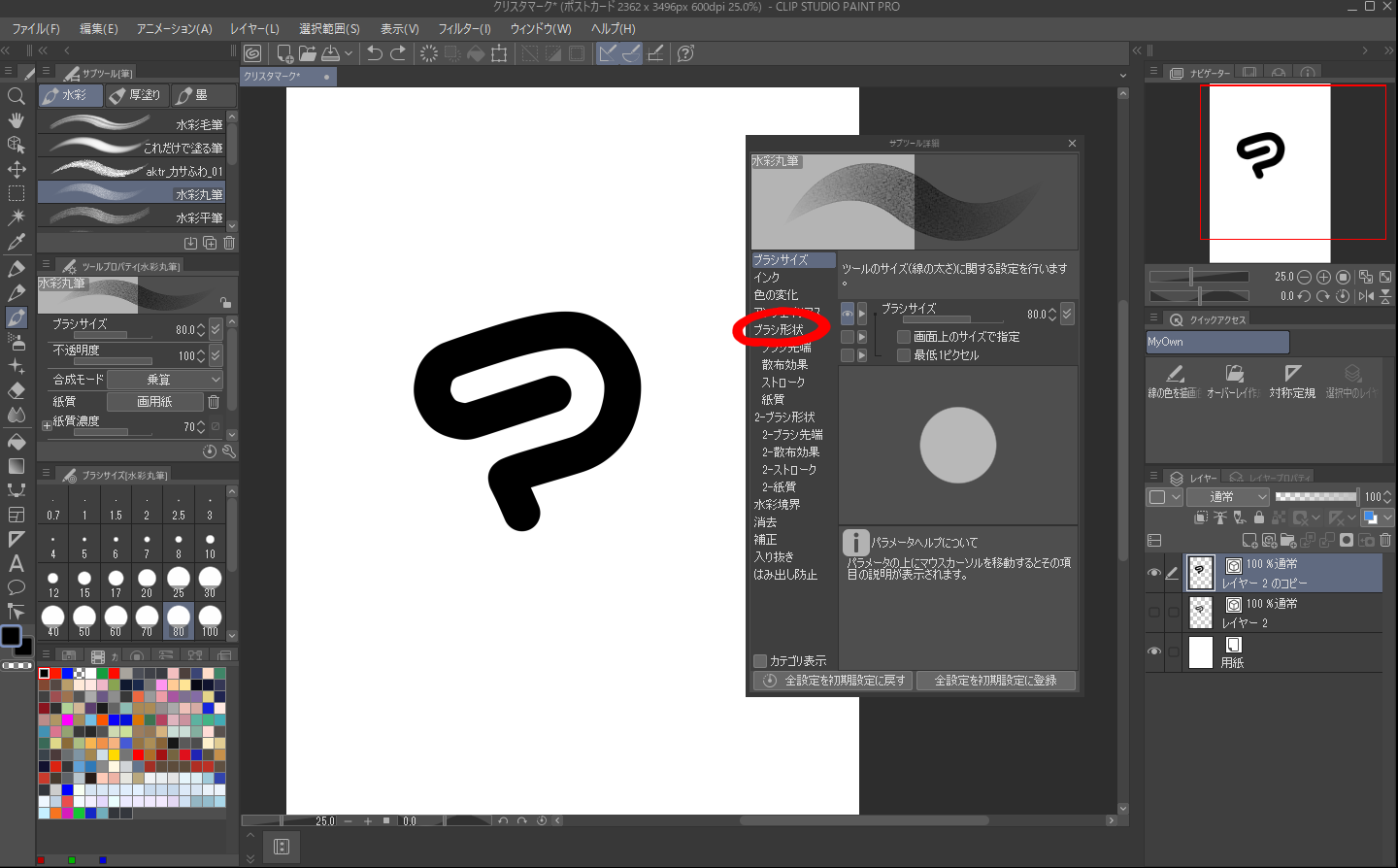Image resolution: width=1398 pixels, height=868 pixels.
Task: Toggle カテゴリ表示 checkbox
Action: tap(760, 660)
